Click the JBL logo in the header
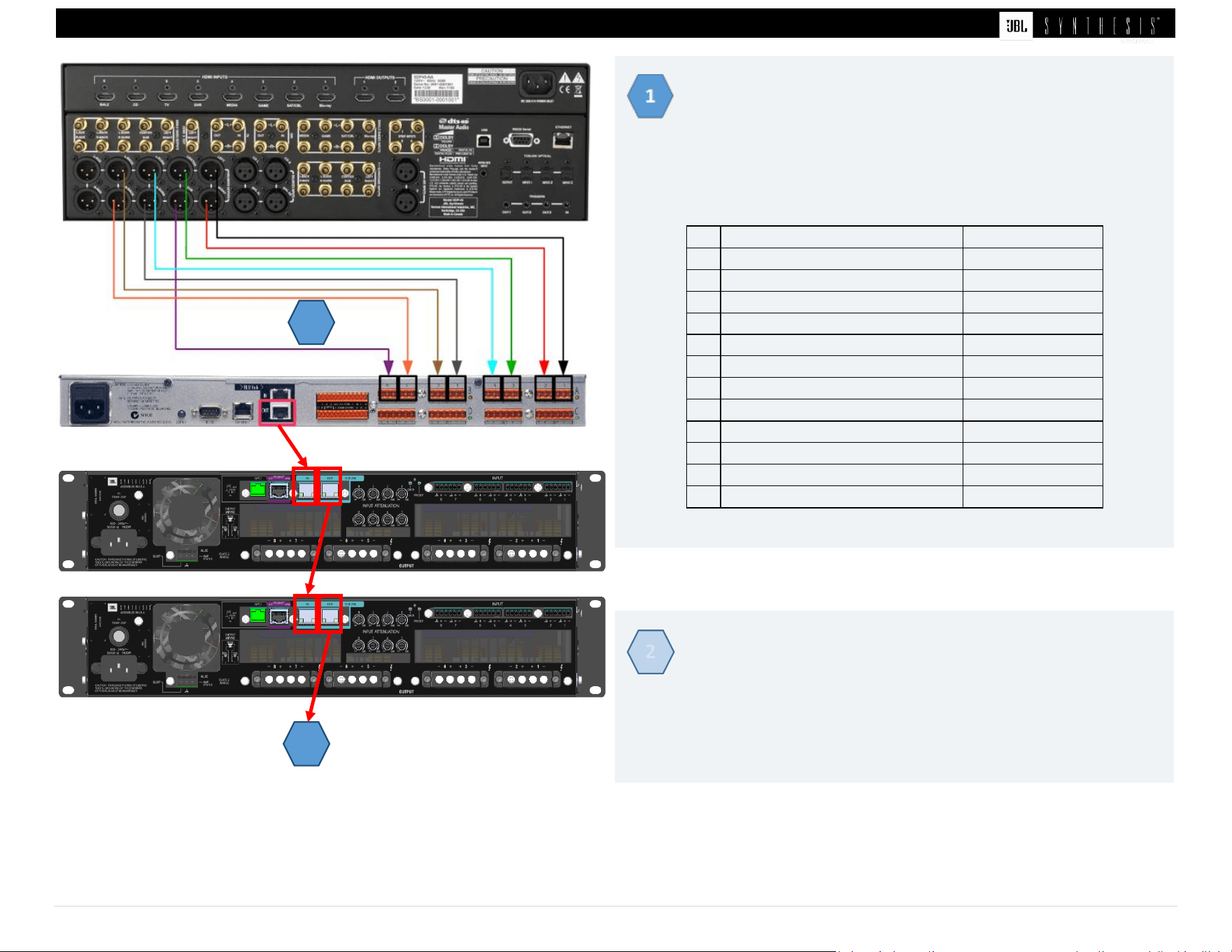The image size is (1232, 952). pos(1016,26)
